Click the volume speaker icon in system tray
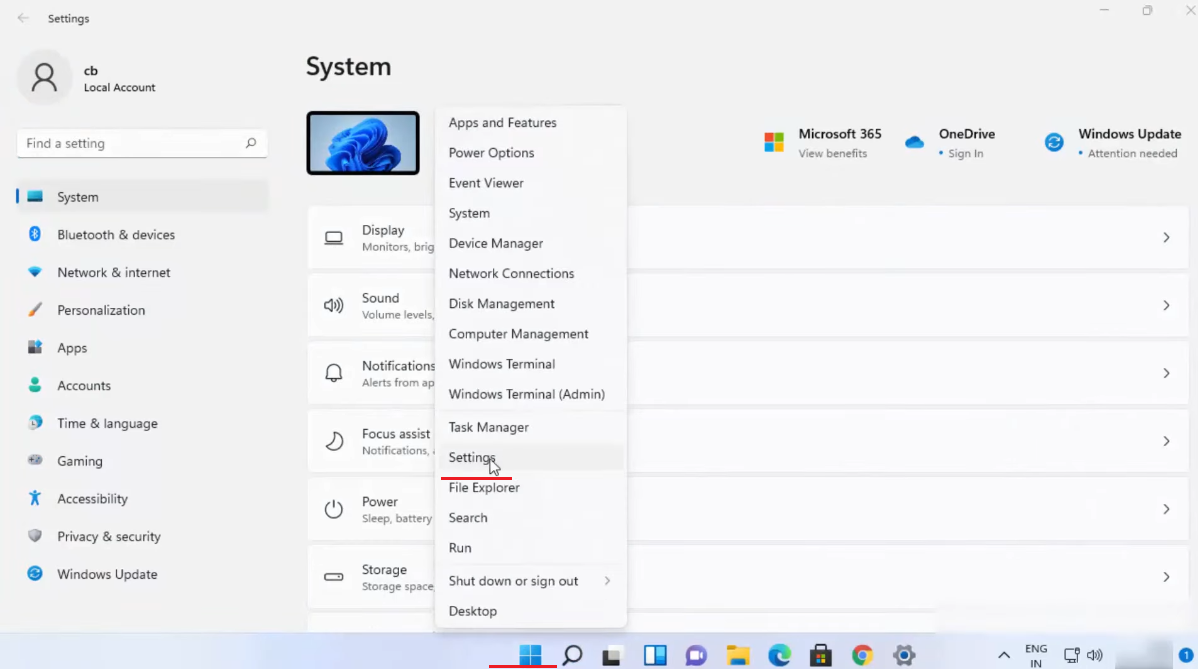 (x=1095, y=655)
